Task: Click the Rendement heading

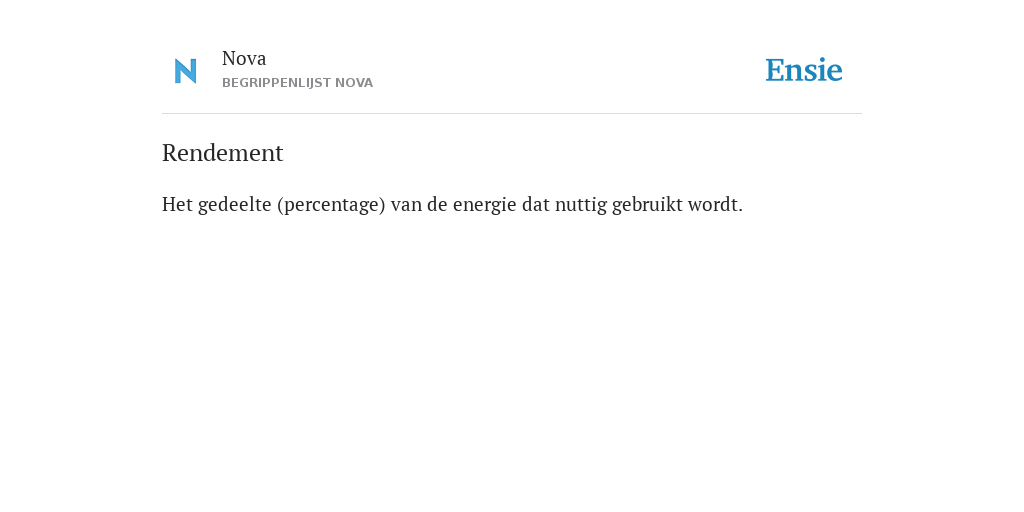Action: tap(222, 153)
